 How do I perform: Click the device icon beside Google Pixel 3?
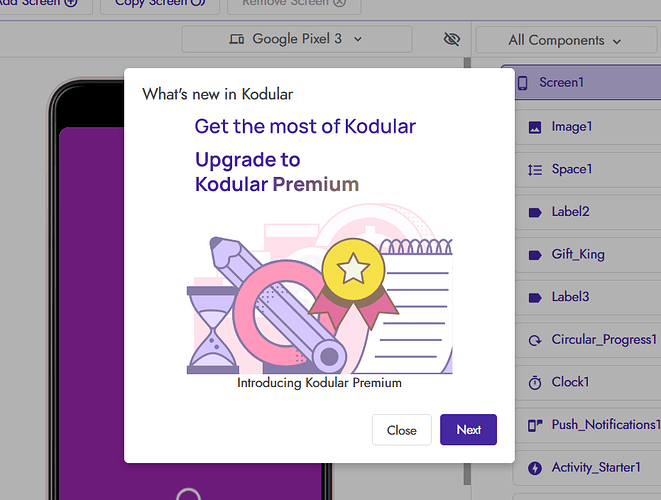click(236, 39)
